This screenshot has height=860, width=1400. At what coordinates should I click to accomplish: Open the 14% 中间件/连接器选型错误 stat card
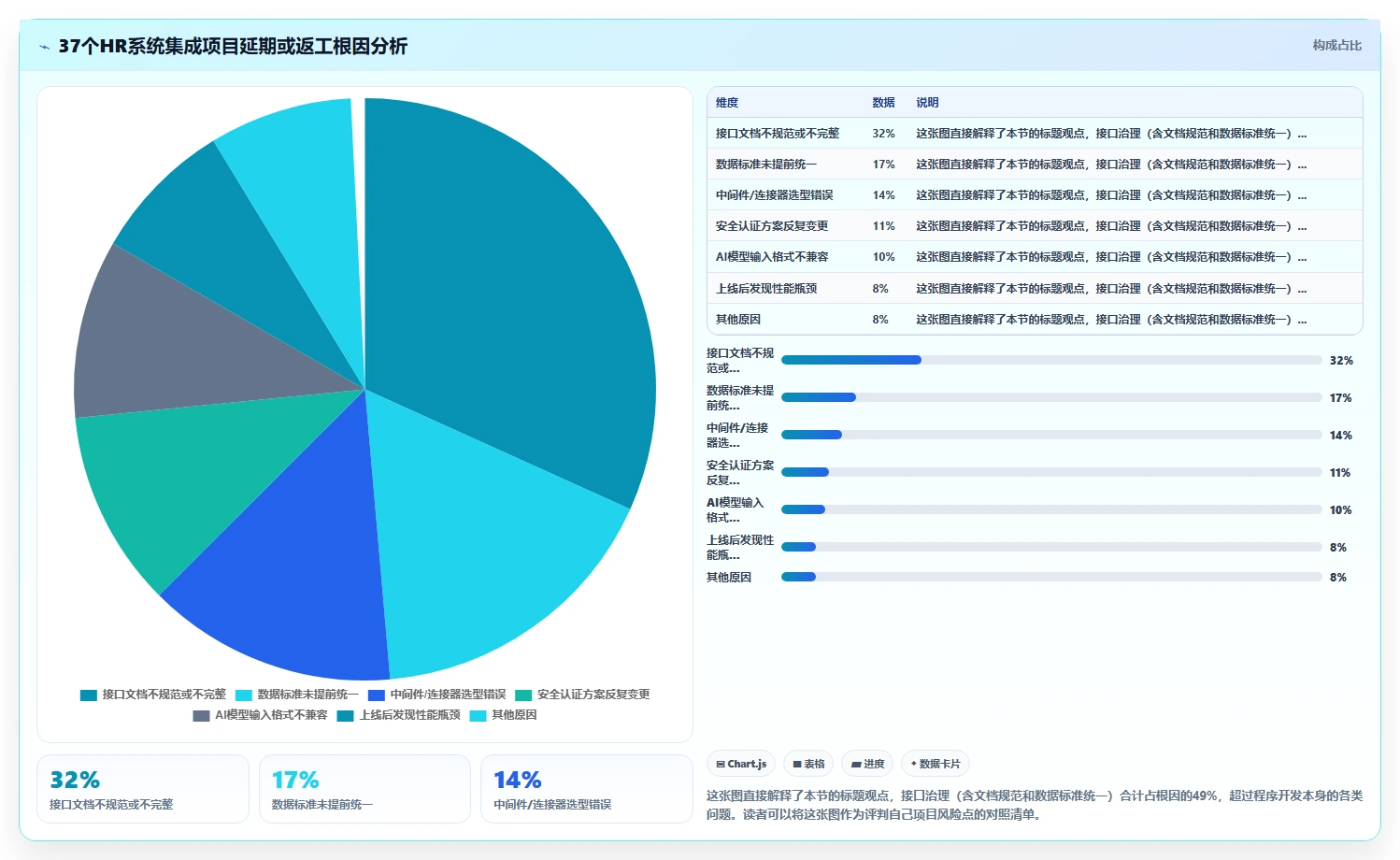click(587, 789)
